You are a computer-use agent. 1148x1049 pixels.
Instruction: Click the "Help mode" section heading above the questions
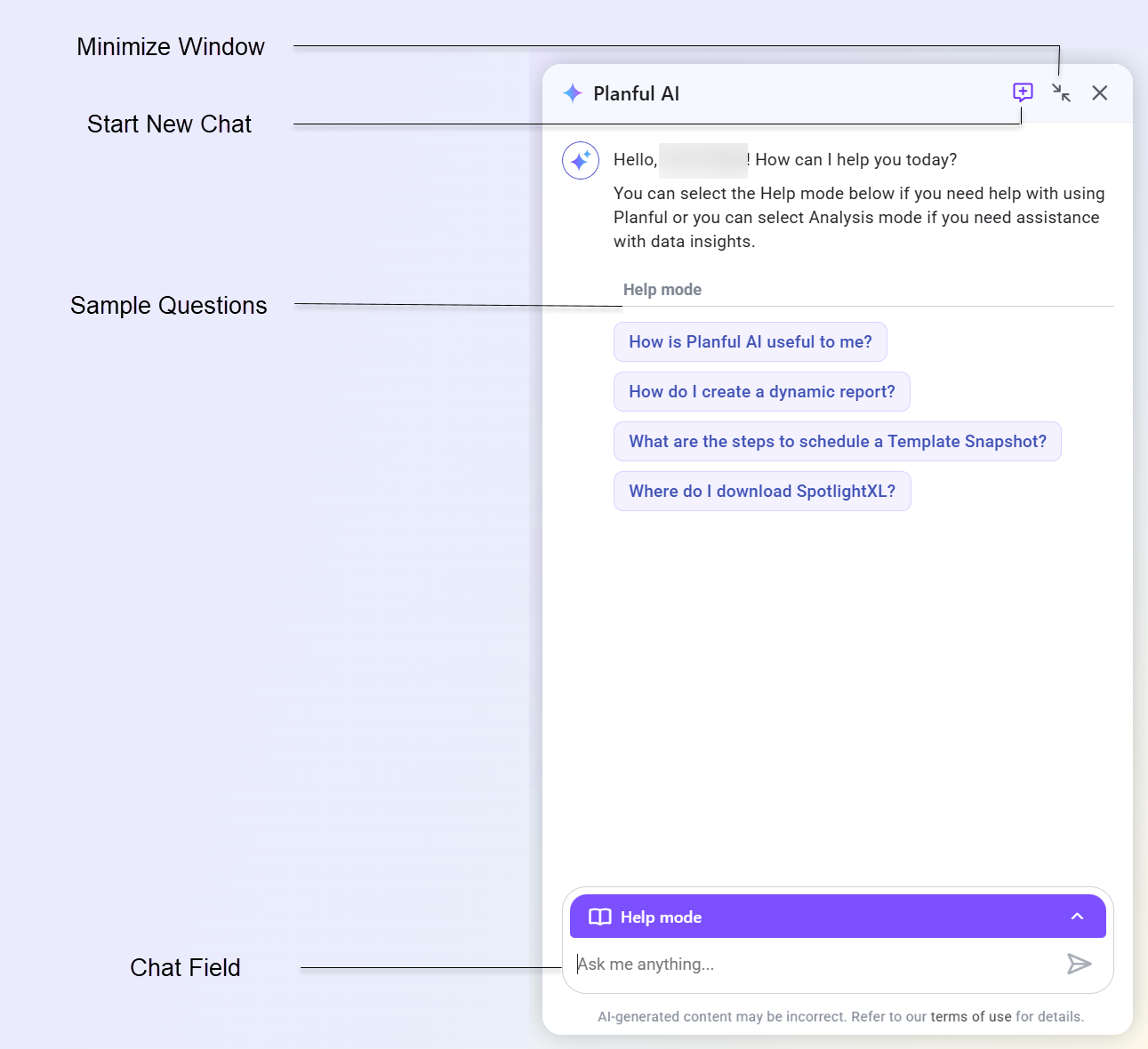pyautogui.click(x=662, y=290)
